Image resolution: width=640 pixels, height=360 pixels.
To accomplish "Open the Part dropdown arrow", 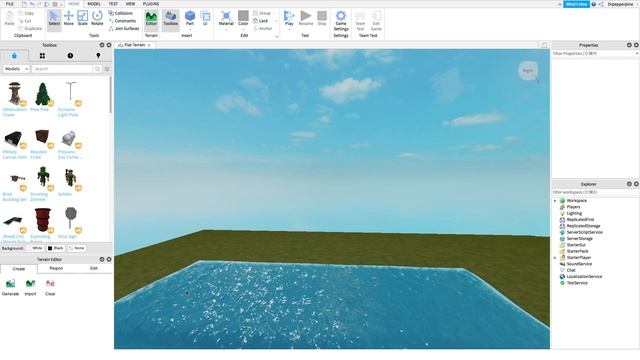I will coord(190,29).
